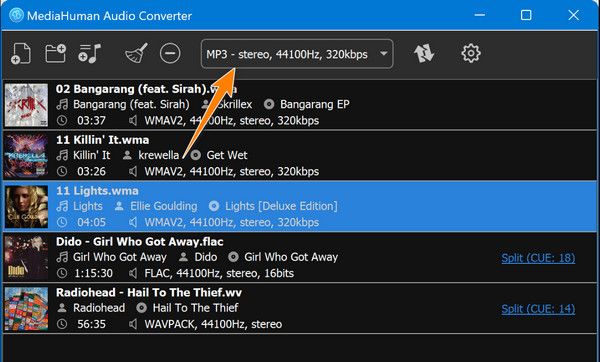Select Radiohead - Hail To The Thief.wv

[149, 292]
